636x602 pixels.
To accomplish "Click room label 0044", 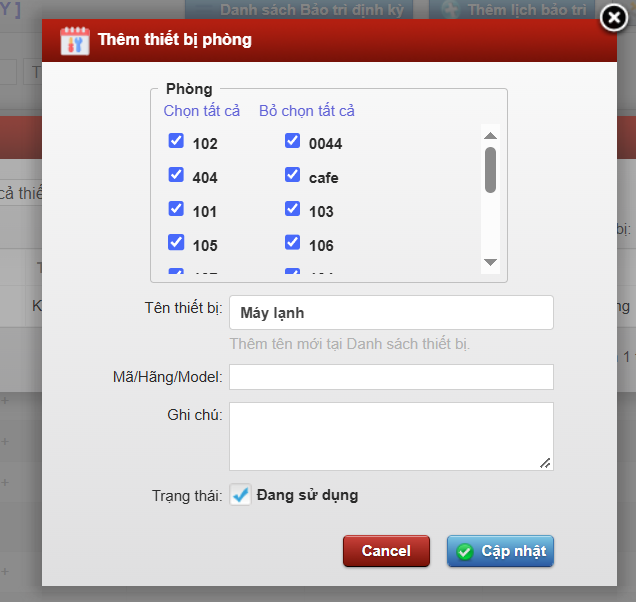I will (x=325, y=144).
